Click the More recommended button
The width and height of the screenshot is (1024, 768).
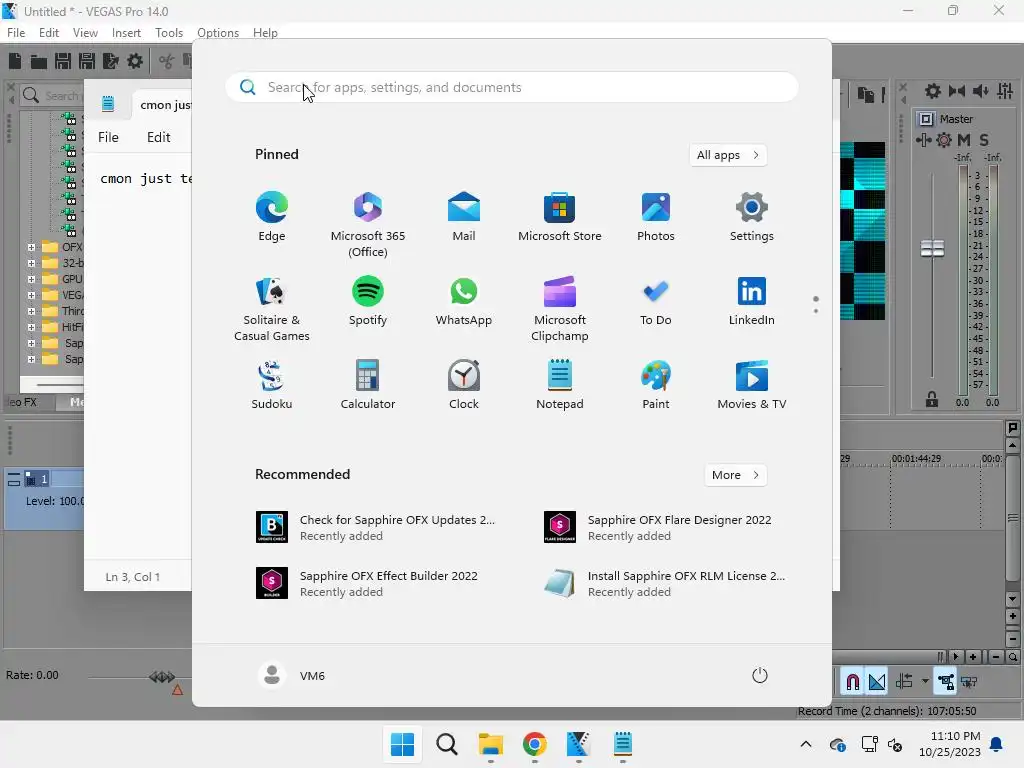point(735,475)
